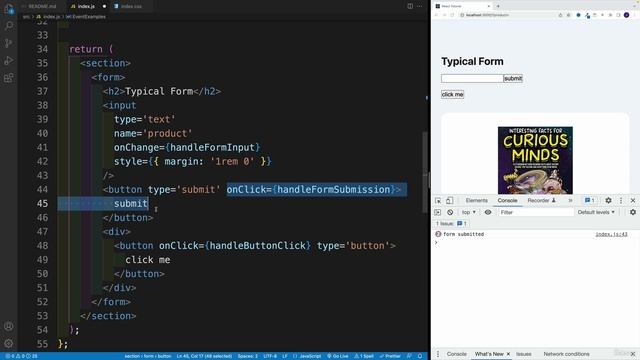The image size is (640, 360).
Task: Click the submit button on the page
Action: [513, 78]
